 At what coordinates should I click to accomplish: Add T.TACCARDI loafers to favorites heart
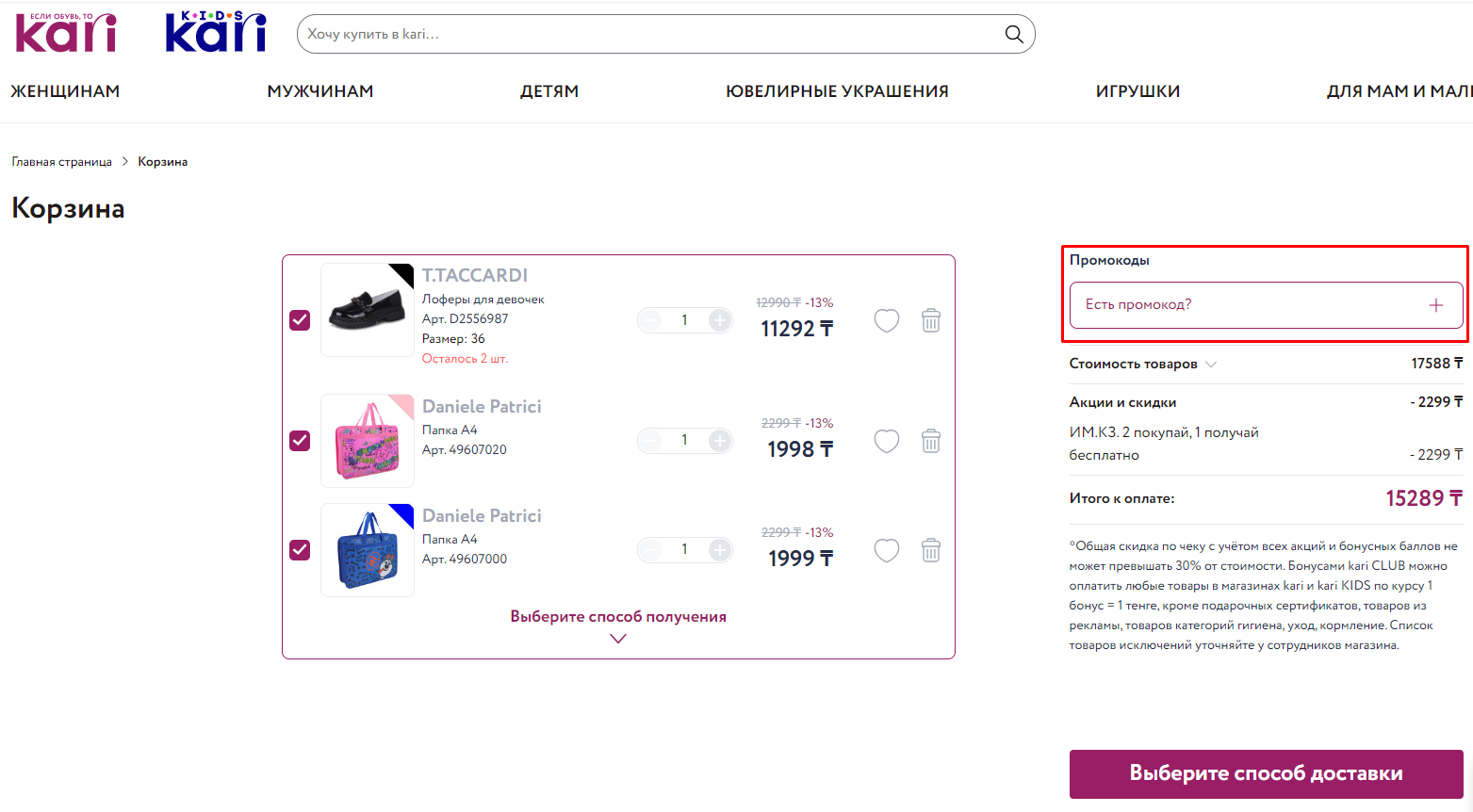pos(887,320)
